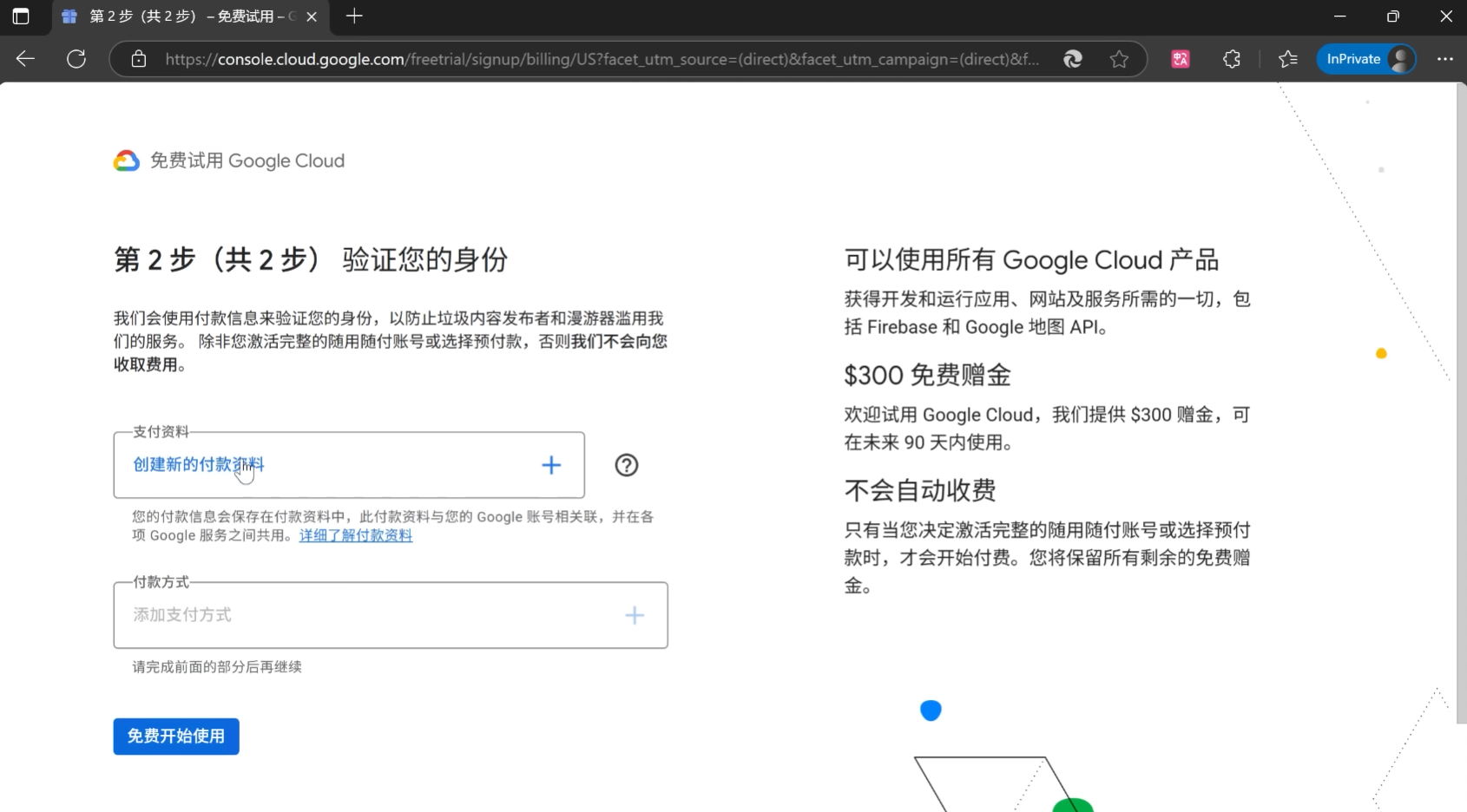
Task: Click the plus in 支付资料 box
Action: click(x=551, y=465)
